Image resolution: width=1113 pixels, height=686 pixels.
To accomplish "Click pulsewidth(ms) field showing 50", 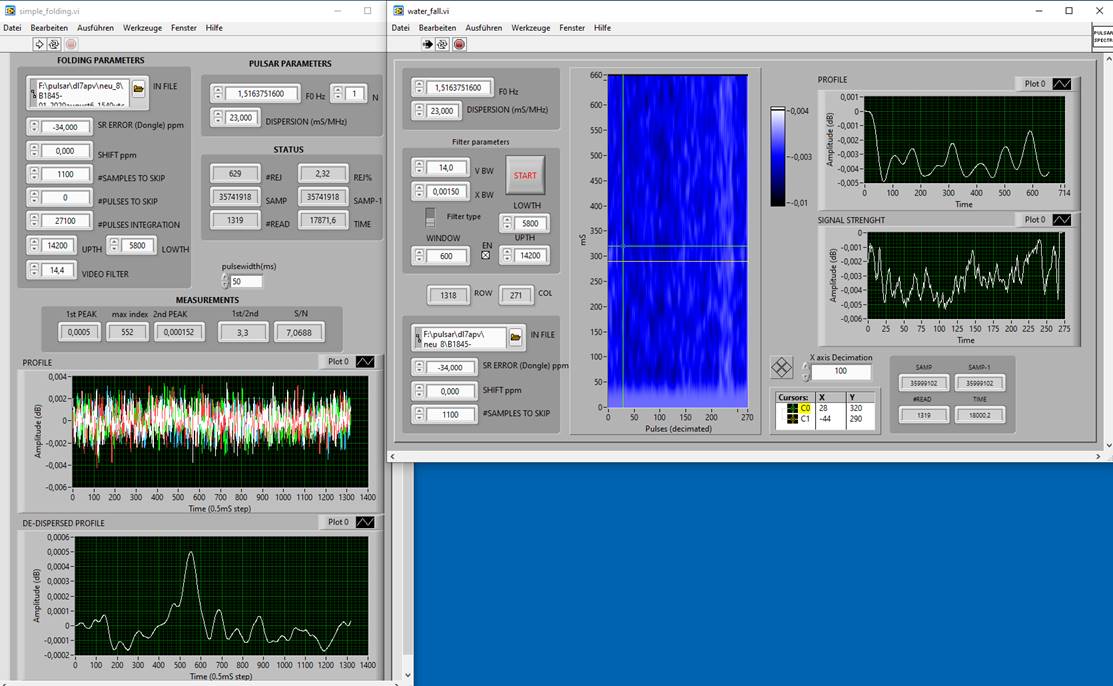I will click(x=246, y=281).
